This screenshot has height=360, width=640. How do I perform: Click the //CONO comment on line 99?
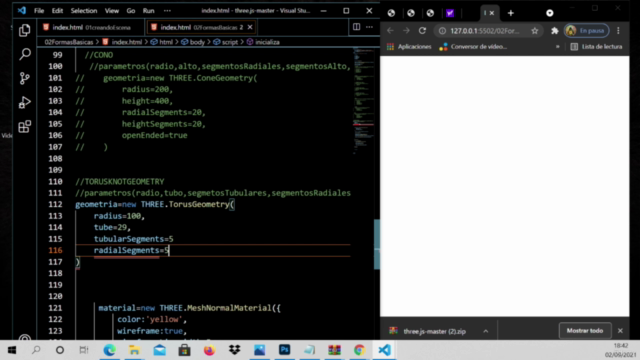(99, 55)
